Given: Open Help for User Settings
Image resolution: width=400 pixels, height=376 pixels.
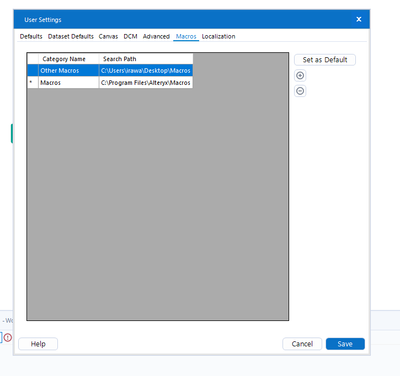Looking at the screenshot, I should click(x=38, y=344).
